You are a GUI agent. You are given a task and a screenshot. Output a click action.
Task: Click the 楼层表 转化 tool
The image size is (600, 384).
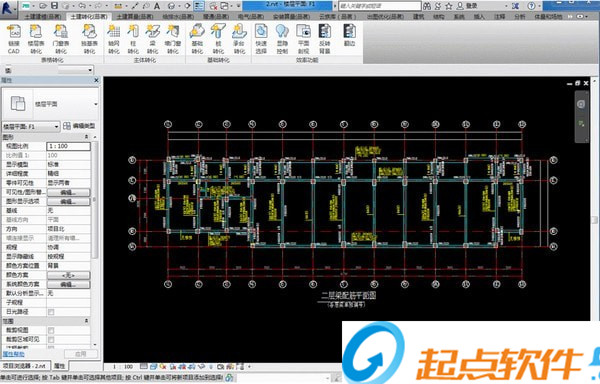36,39
